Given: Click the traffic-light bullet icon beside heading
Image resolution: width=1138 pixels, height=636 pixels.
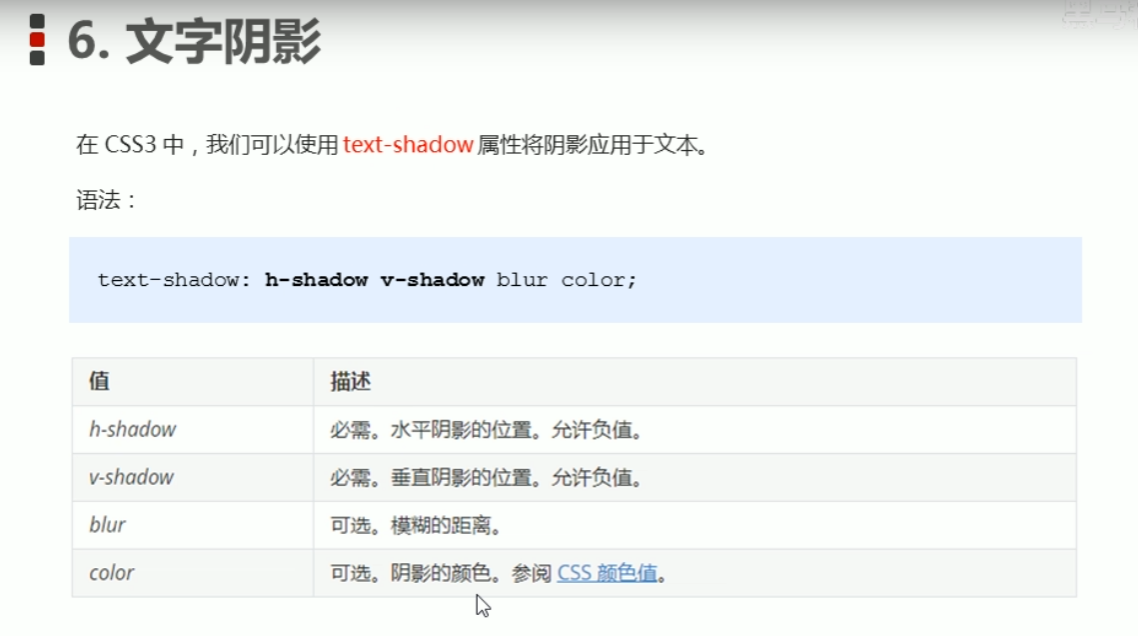Looking at the screenshot, I should coord(37,40).
